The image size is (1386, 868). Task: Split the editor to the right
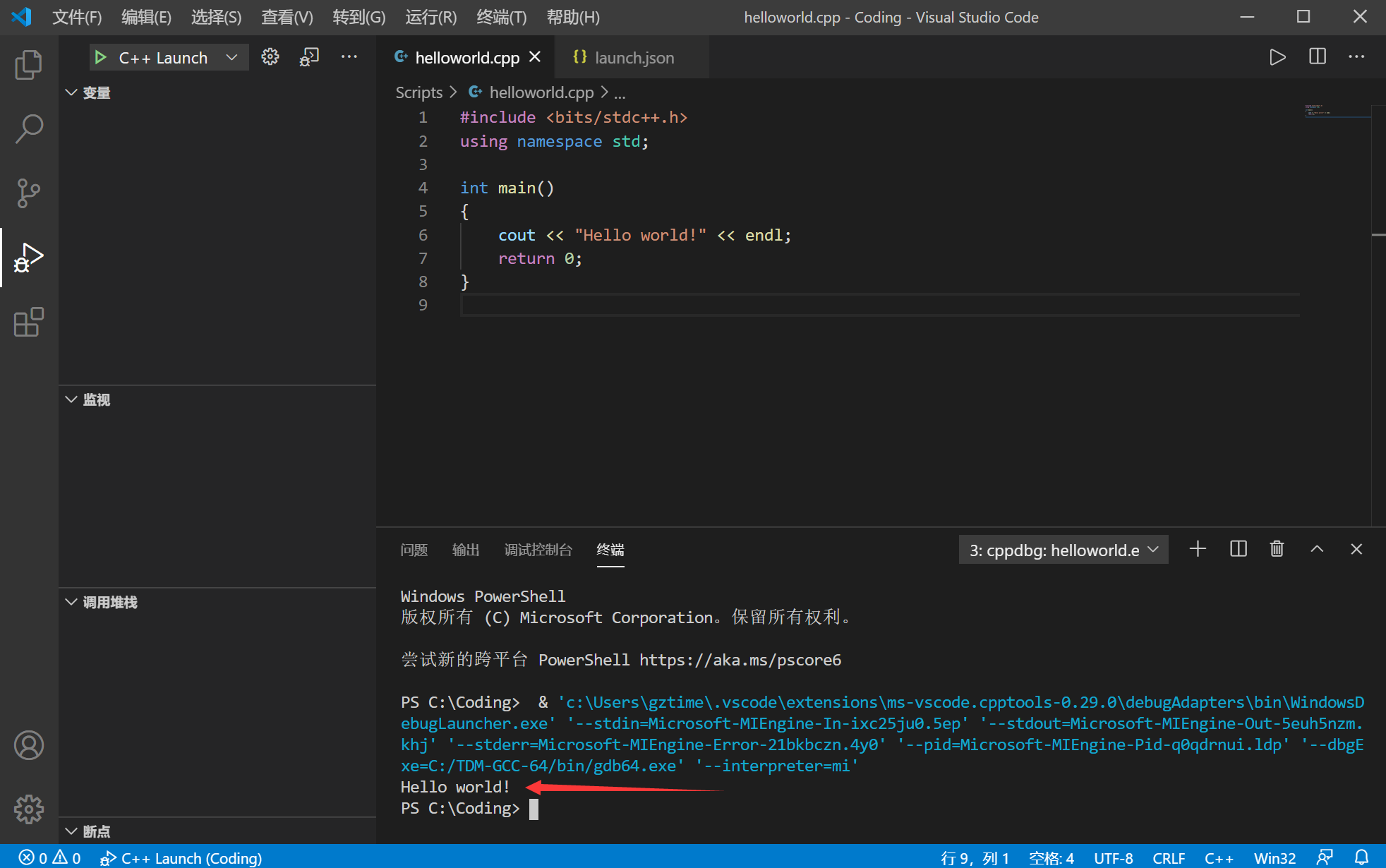(x=1318, y=57)
